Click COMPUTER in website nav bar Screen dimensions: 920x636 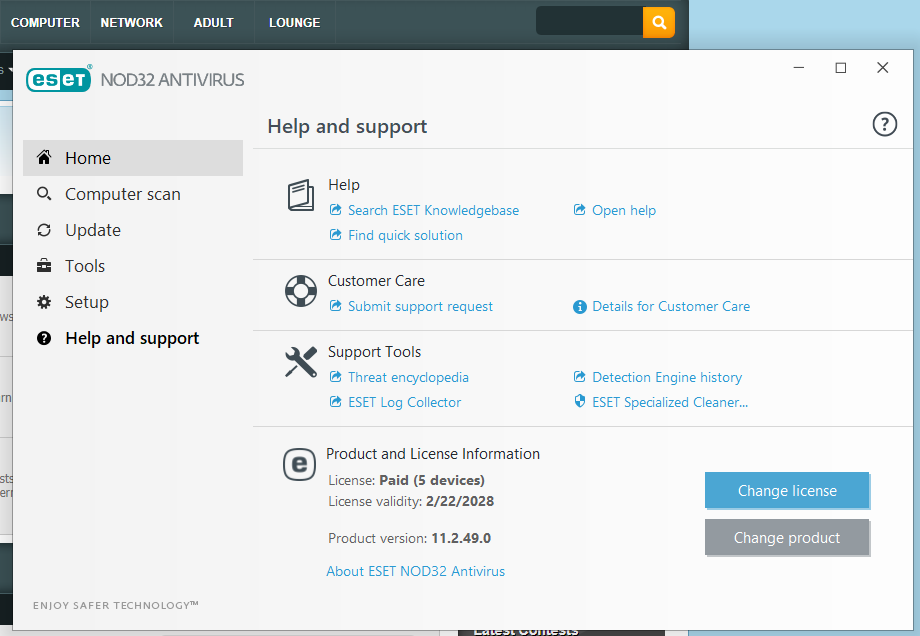(x=45, y=22)
